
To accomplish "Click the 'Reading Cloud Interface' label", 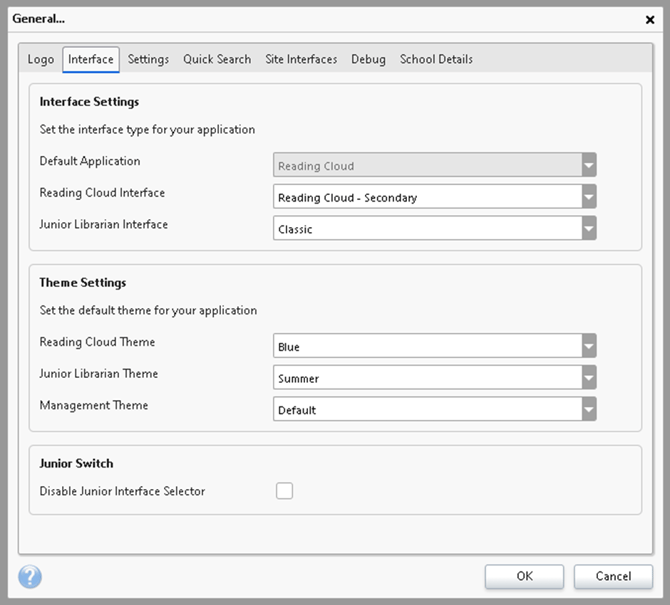I will click(102, 193).
